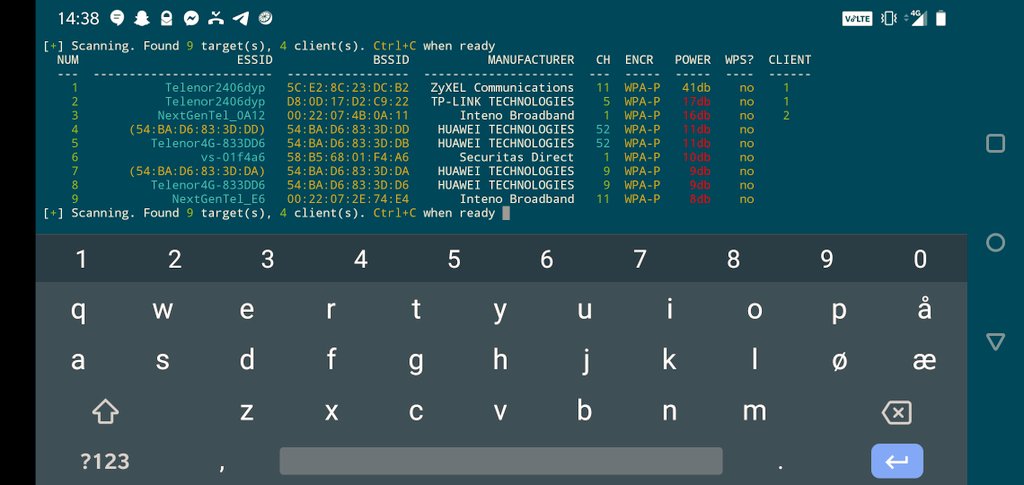This screenshot has height=485, width=1024.
Task: Select the 10db power value
Action: 696,157
